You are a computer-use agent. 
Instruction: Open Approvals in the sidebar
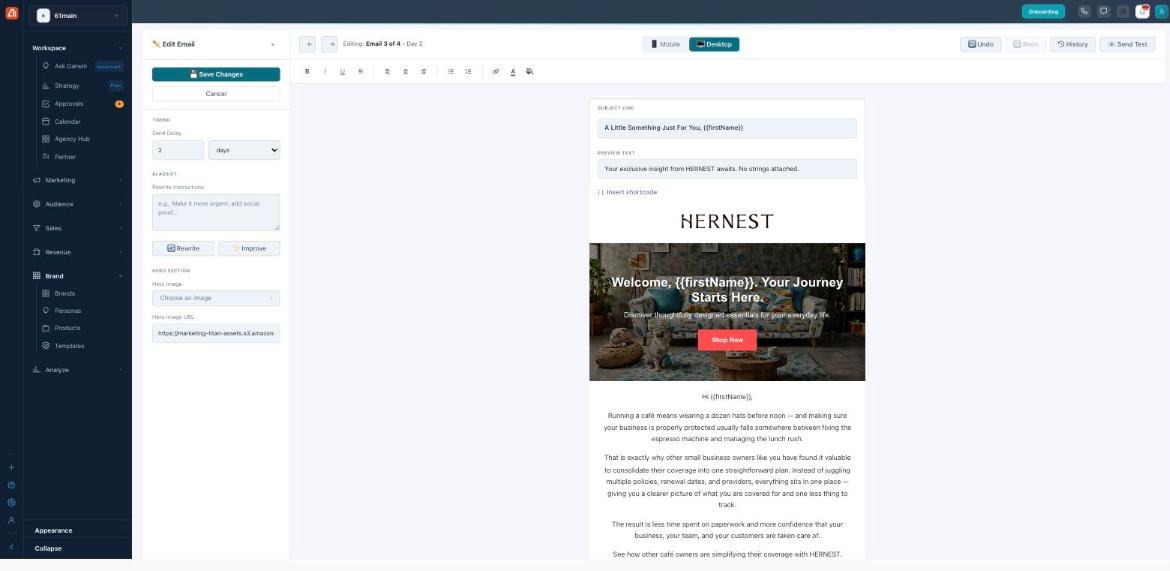click(x=82, y=104)
